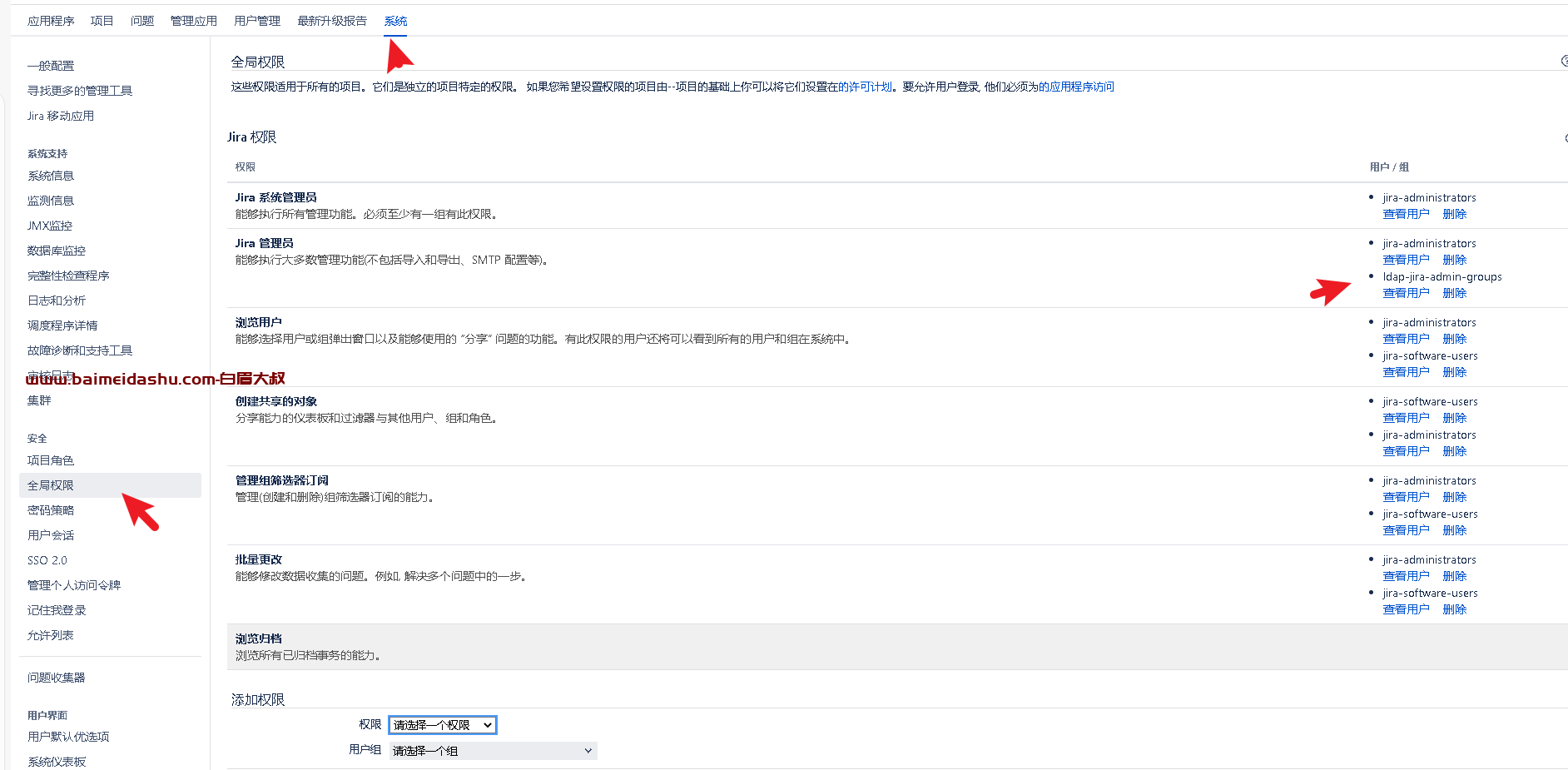Image resolution: width=1568 pixels, height=770 pixels.
Task: Switch to 管理应用 tab
Action: pyautogui.click(x=194, y=21)
